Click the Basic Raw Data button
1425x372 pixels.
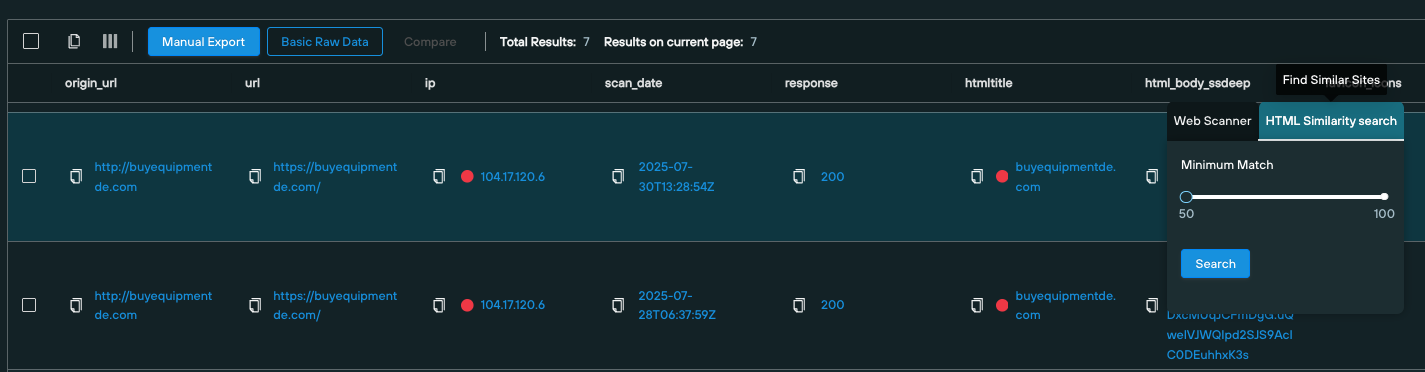click(x=325, y=42)
